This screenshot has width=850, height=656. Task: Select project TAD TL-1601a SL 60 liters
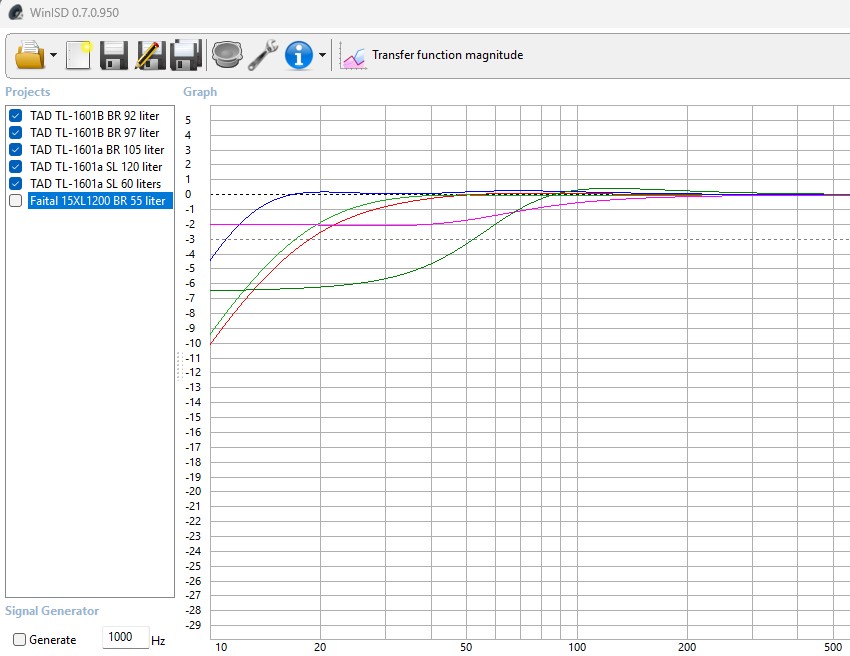[95, 183]
